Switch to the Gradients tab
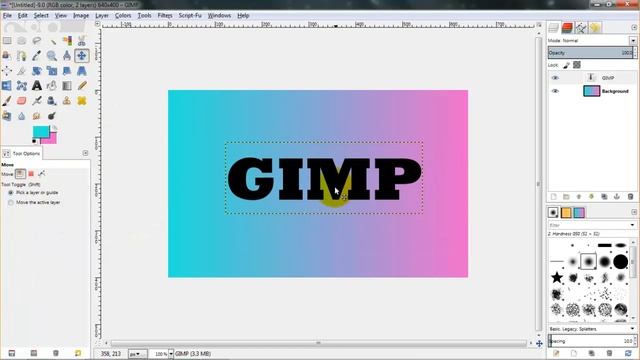This screenshot has height=360, width=640. [x=579, y=212]
